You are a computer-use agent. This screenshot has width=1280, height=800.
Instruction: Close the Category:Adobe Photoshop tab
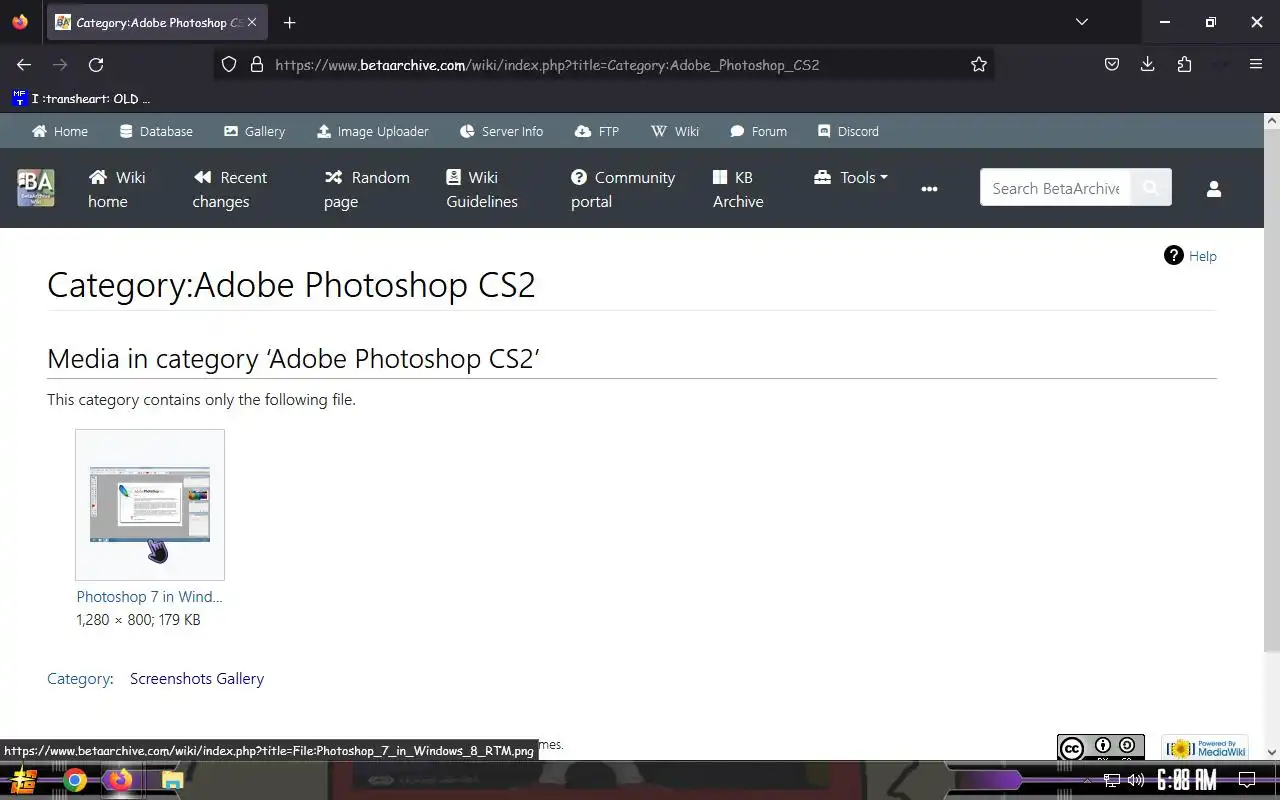[x=252, y=22]
